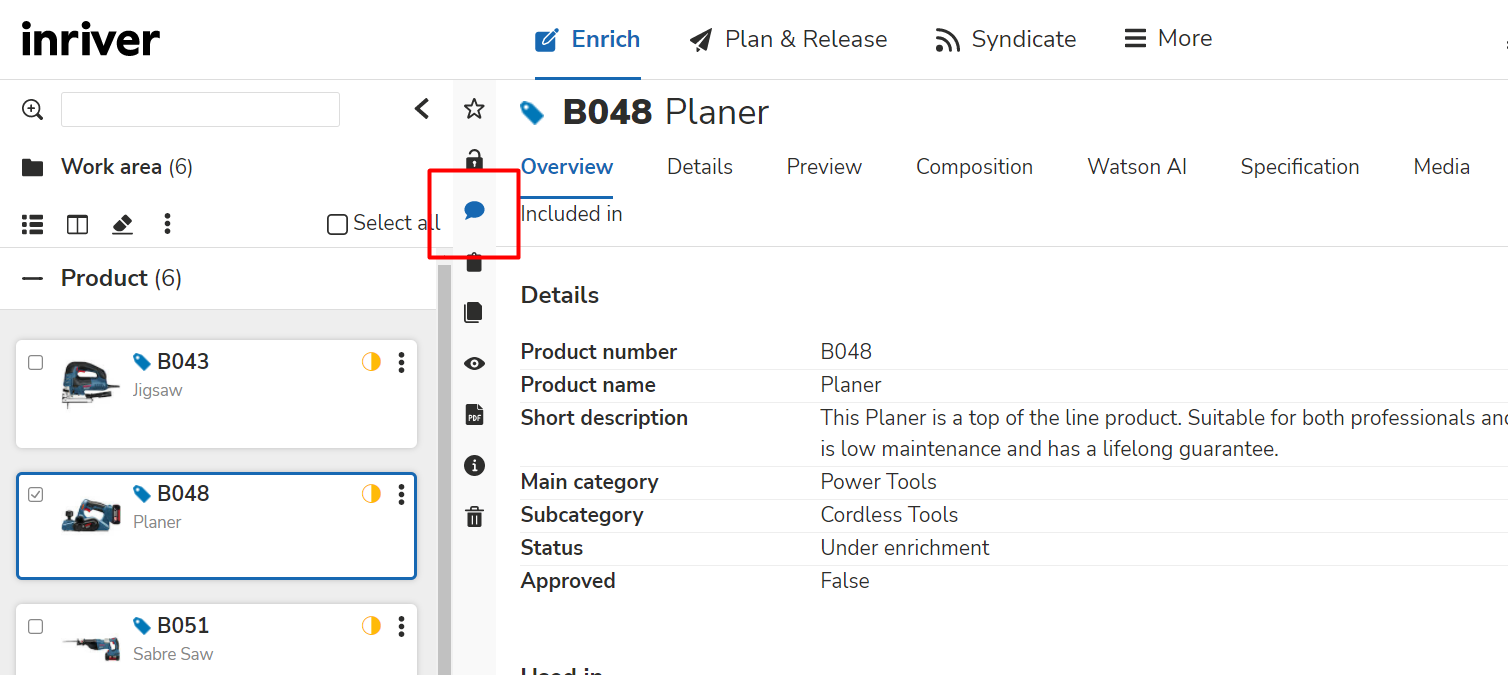The image size is (1508, 675).
Task: Click the copy entity icon
Action: point(474,313)
